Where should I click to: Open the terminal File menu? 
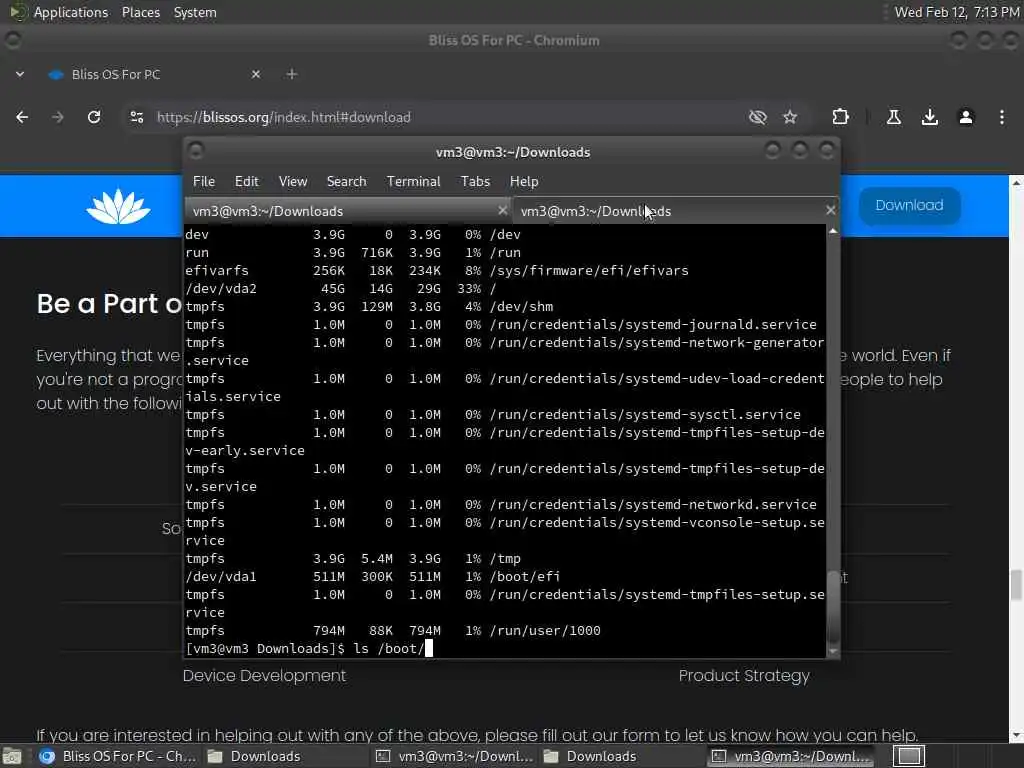(204, 181)
